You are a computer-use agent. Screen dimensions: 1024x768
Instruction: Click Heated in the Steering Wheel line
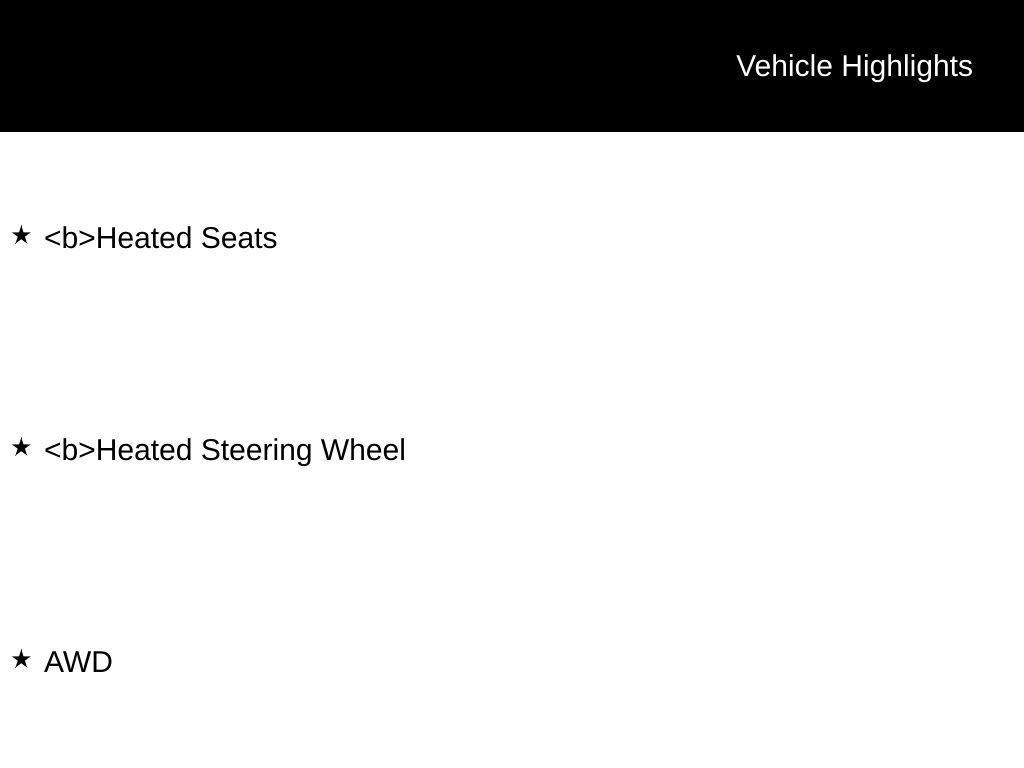point(145,451)
